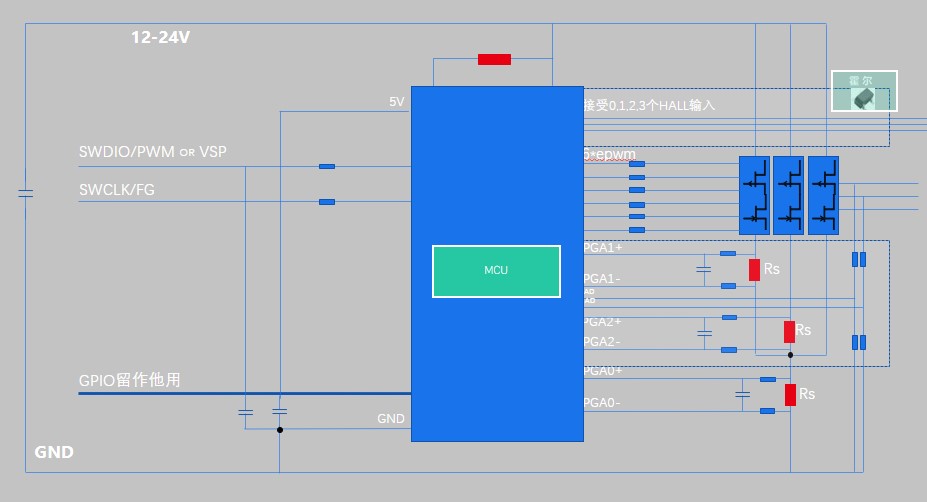Click the leftmost MOSFET half-bridge block
The height and width of the screenshot is (502, 927).
pyautogui.click(x=754, y=195)
